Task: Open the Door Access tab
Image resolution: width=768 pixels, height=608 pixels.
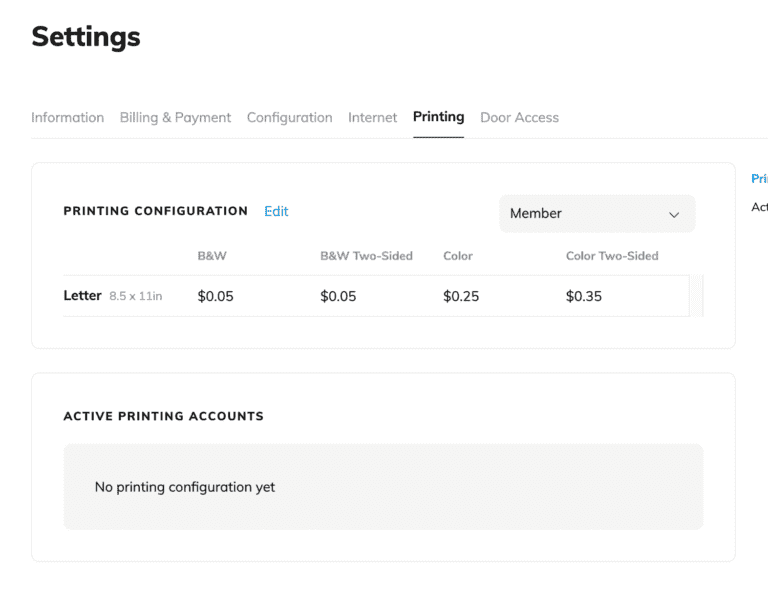Action: (519, 117)
